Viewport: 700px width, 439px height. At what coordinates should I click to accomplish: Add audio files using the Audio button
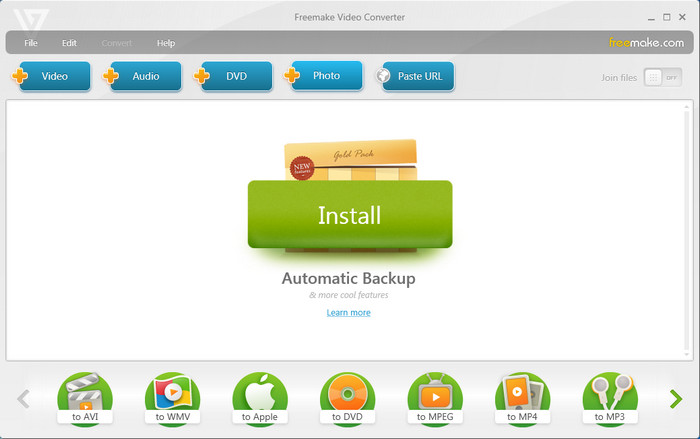tap(142, 76)
